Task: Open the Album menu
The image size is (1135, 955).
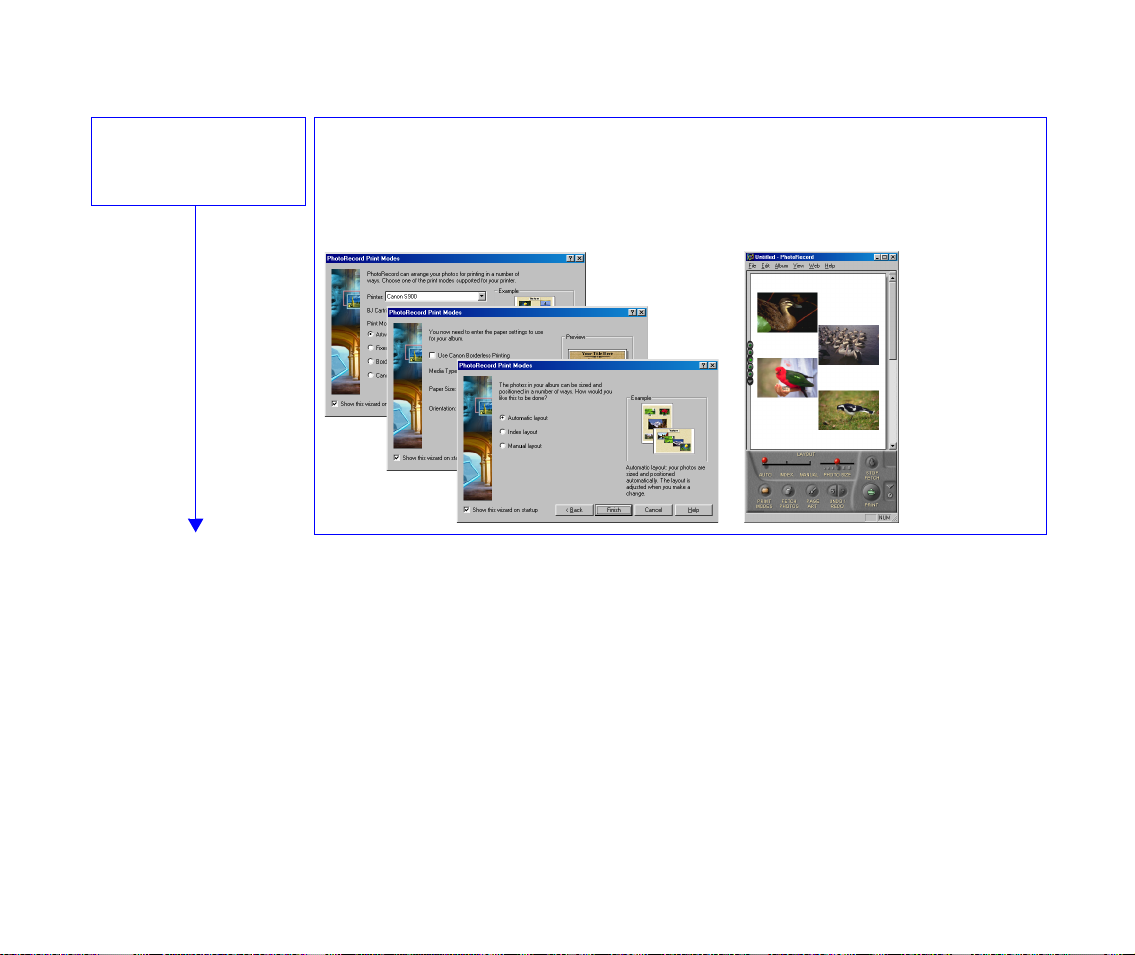Action: point(781,266)
